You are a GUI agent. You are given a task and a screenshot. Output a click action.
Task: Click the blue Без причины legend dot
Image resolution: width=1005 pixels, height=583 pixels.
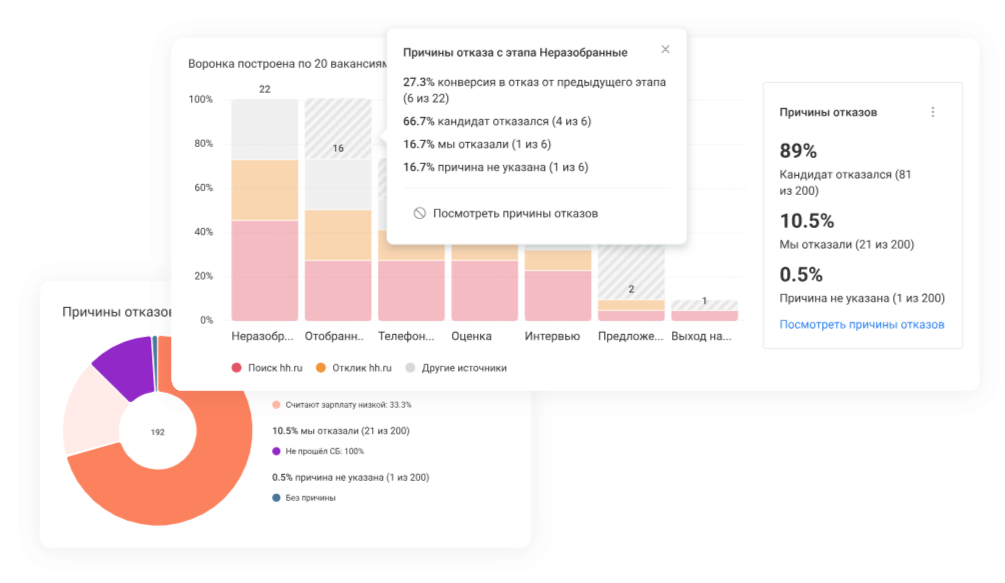point(277,498)
